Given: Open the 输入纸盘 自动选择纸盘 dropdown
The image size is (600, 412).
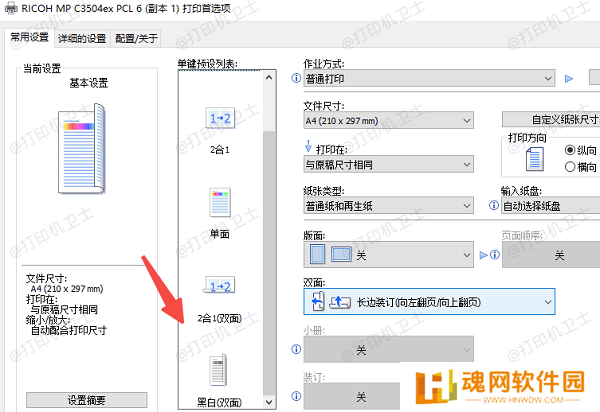Looking at the screenshot, I should (551, 205).
